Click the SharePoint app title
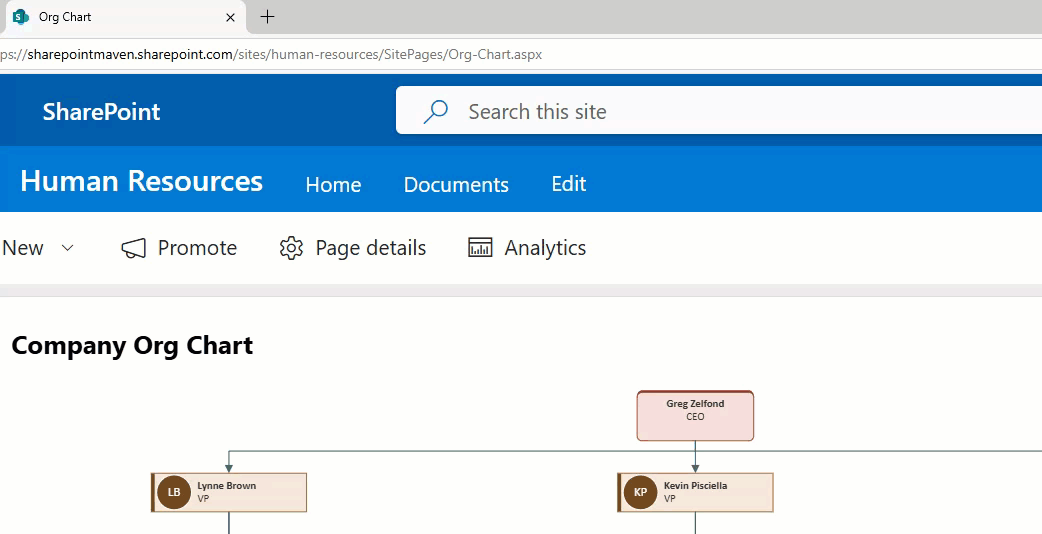The image size is (1042, 534). [x=102, y=112]
